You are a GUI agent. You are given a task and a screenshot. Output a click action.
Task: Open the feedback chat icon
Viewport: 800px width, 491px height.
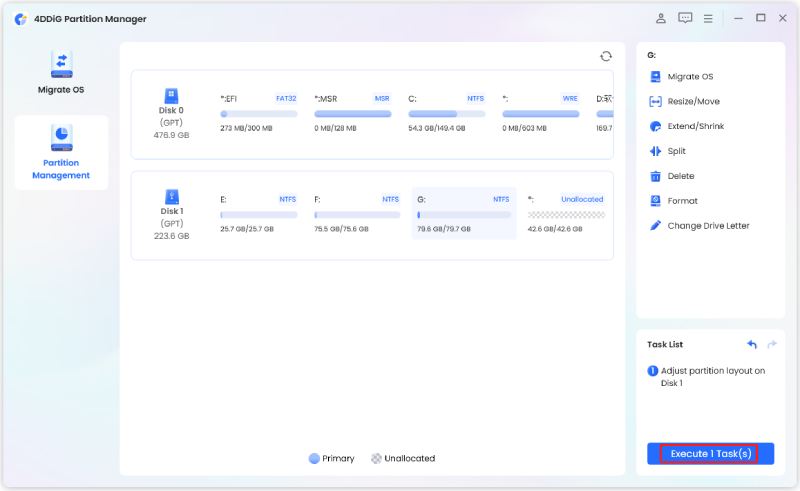point(685,18)
